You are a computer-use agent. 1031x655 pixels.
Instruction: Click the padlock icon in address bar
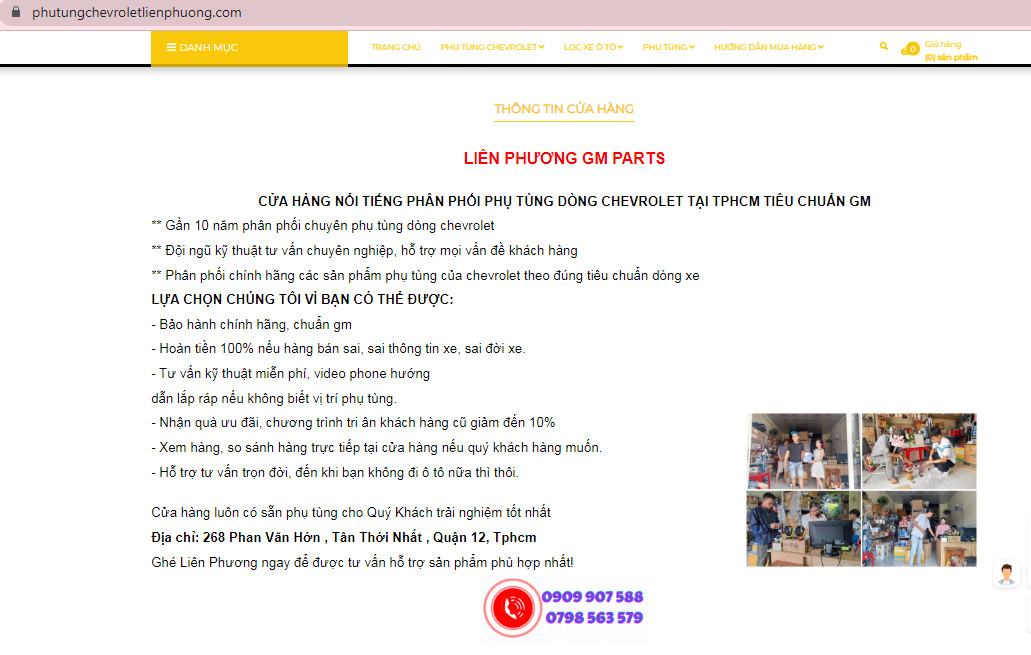pos(14,13)
